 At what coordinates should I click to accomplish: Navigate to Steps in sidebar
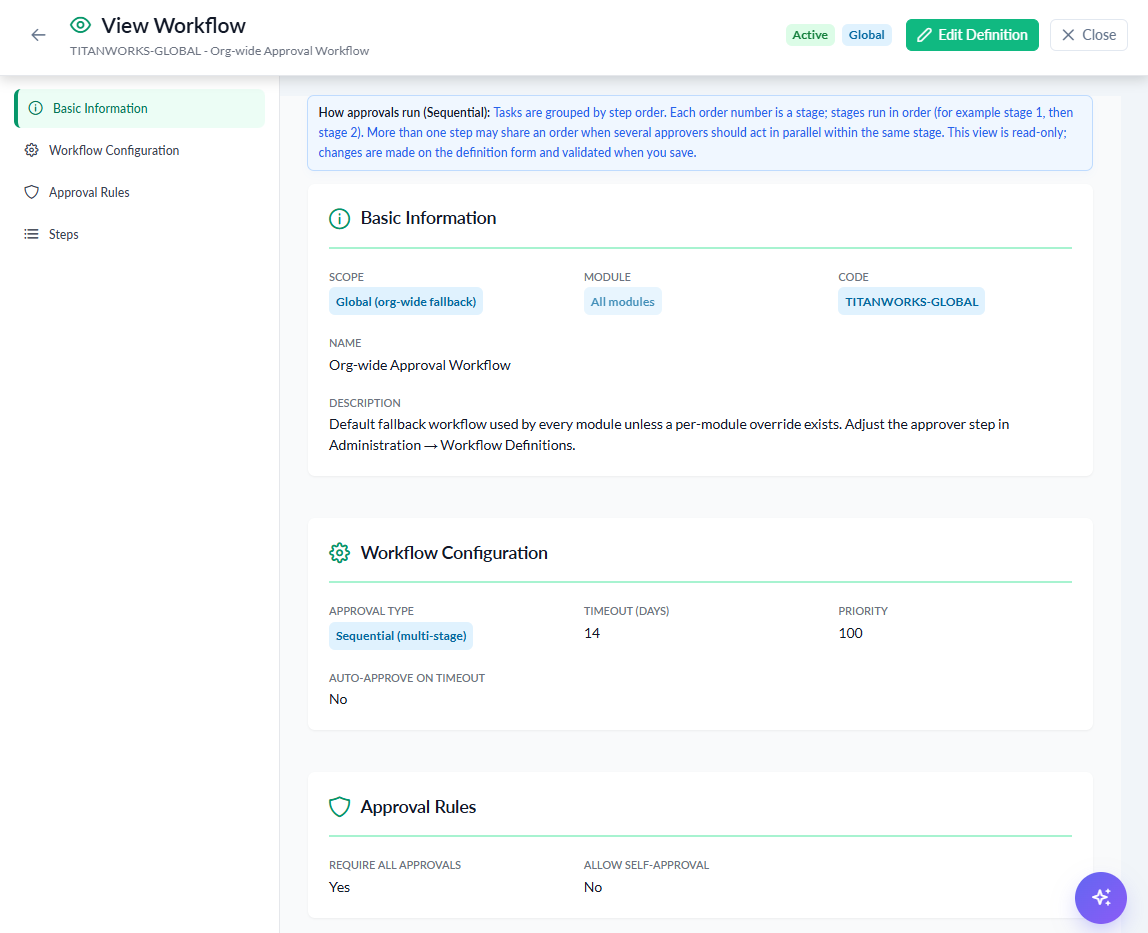140,234
